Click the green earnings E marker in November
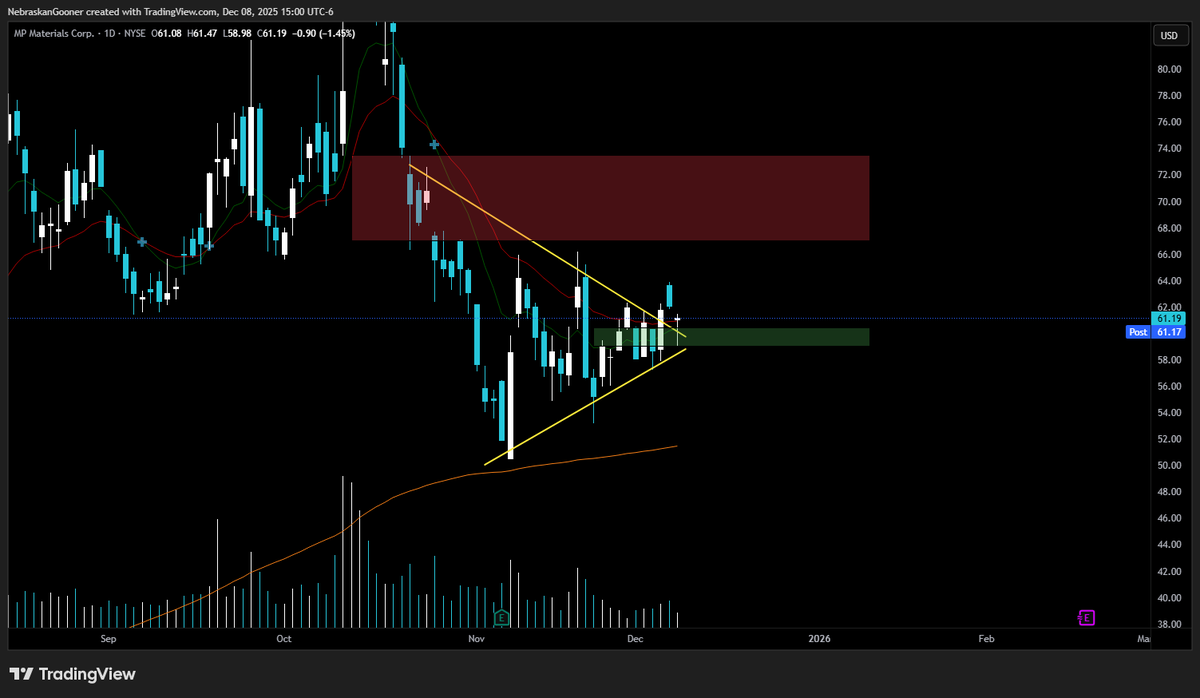 [502, 617]
